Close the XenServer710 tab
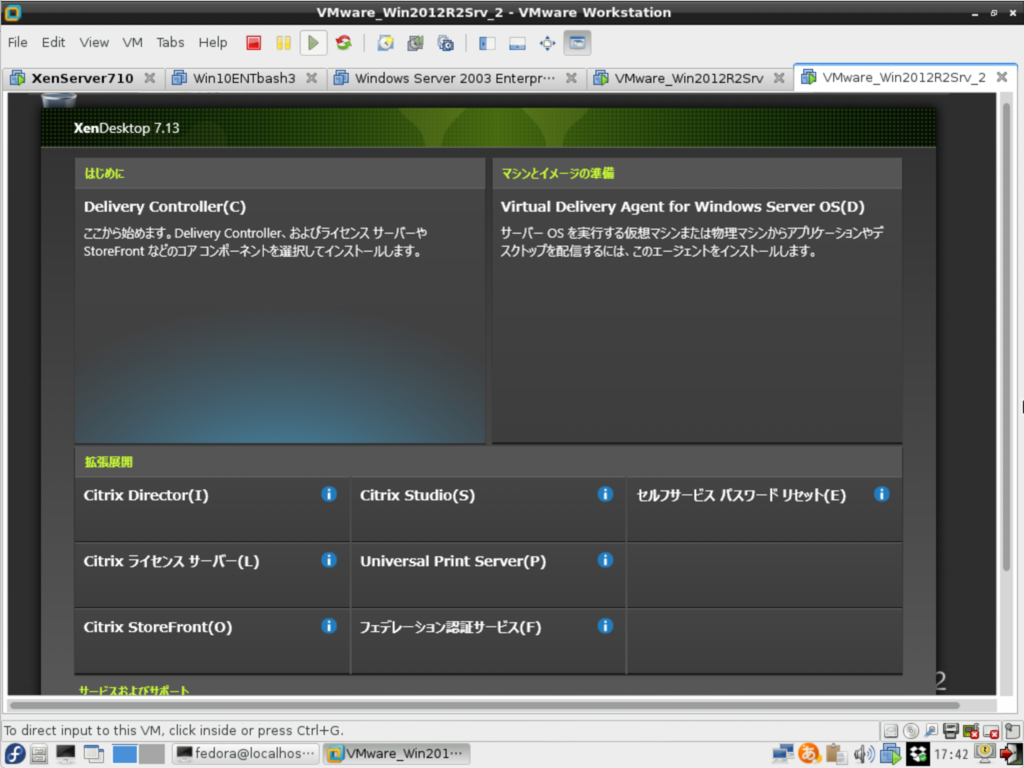The height and width of the screenshot is (768, 1024). pyautogui.click(x=150, y=78)
